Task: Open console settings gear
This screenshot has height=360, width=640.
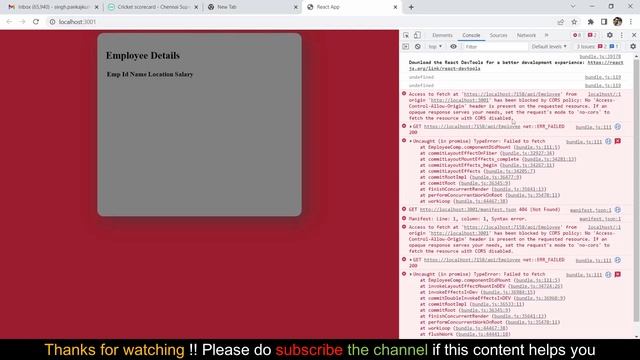Action: [x=633, y=47]
